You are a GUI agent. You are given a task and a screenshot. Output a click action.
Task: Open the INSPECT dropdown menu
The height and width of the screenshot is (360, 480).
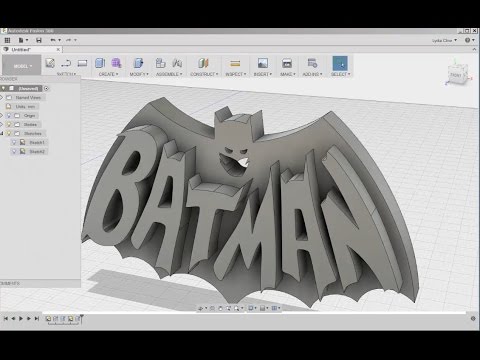(236, 74)
